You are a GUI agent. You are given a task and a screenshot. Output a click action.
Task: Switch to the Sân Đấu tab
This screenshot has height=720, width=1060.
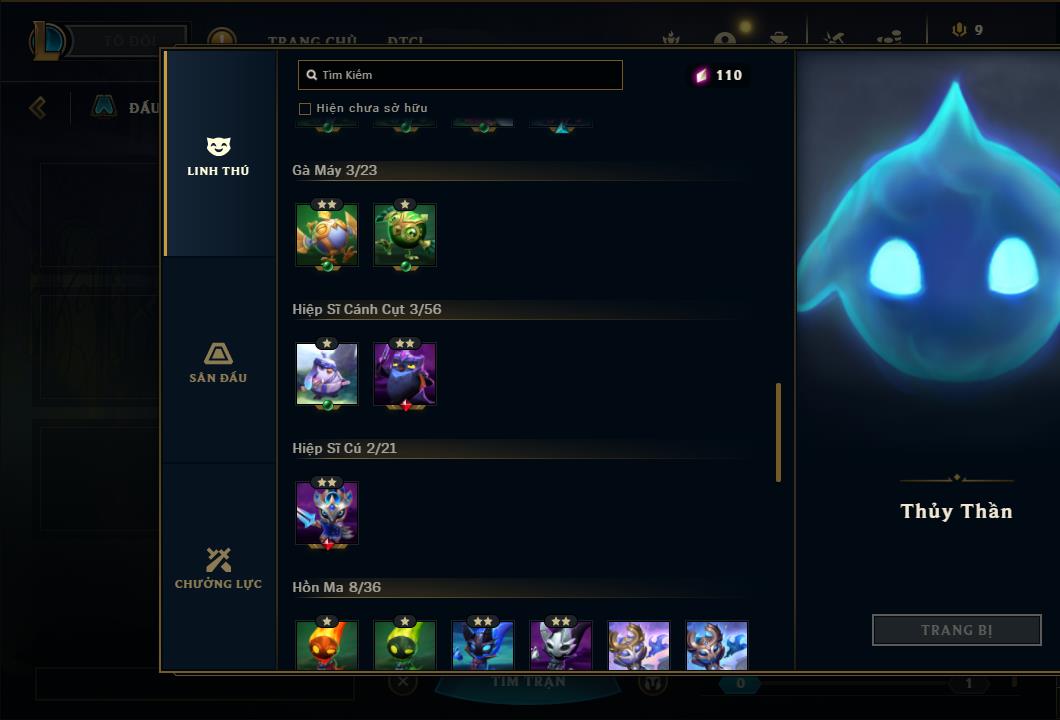[x=218, y=362]
